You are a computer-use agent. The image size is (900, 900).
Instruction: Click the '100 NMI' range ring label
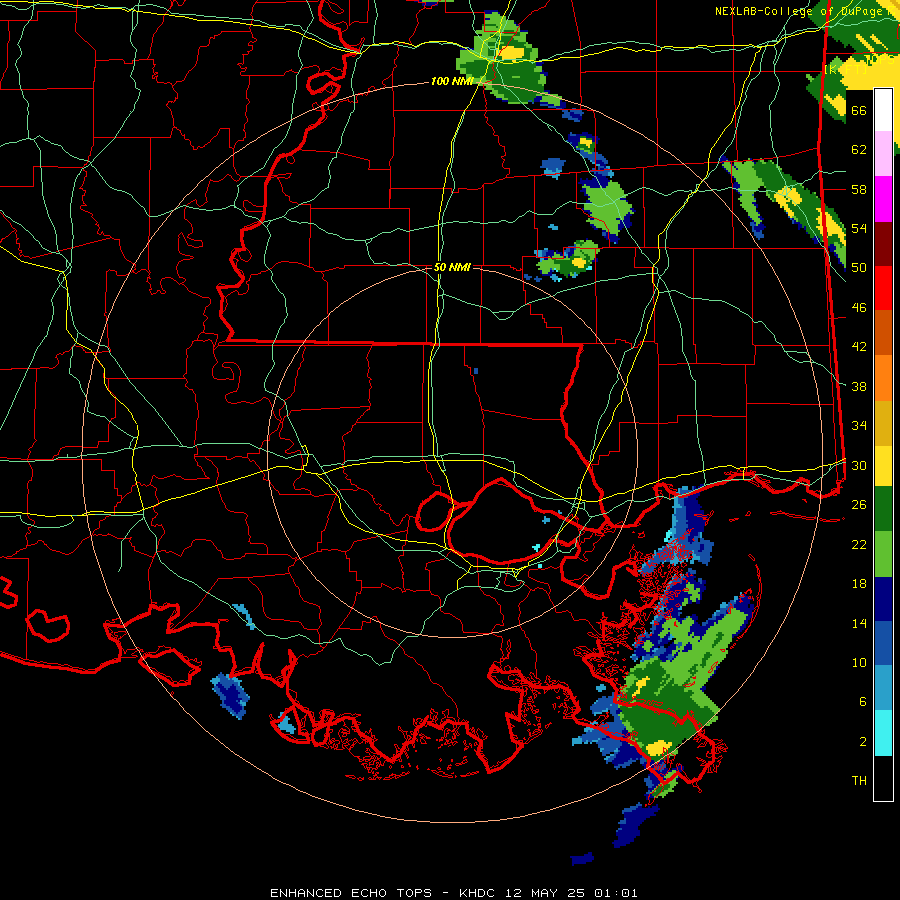click(x=452, y=82)
